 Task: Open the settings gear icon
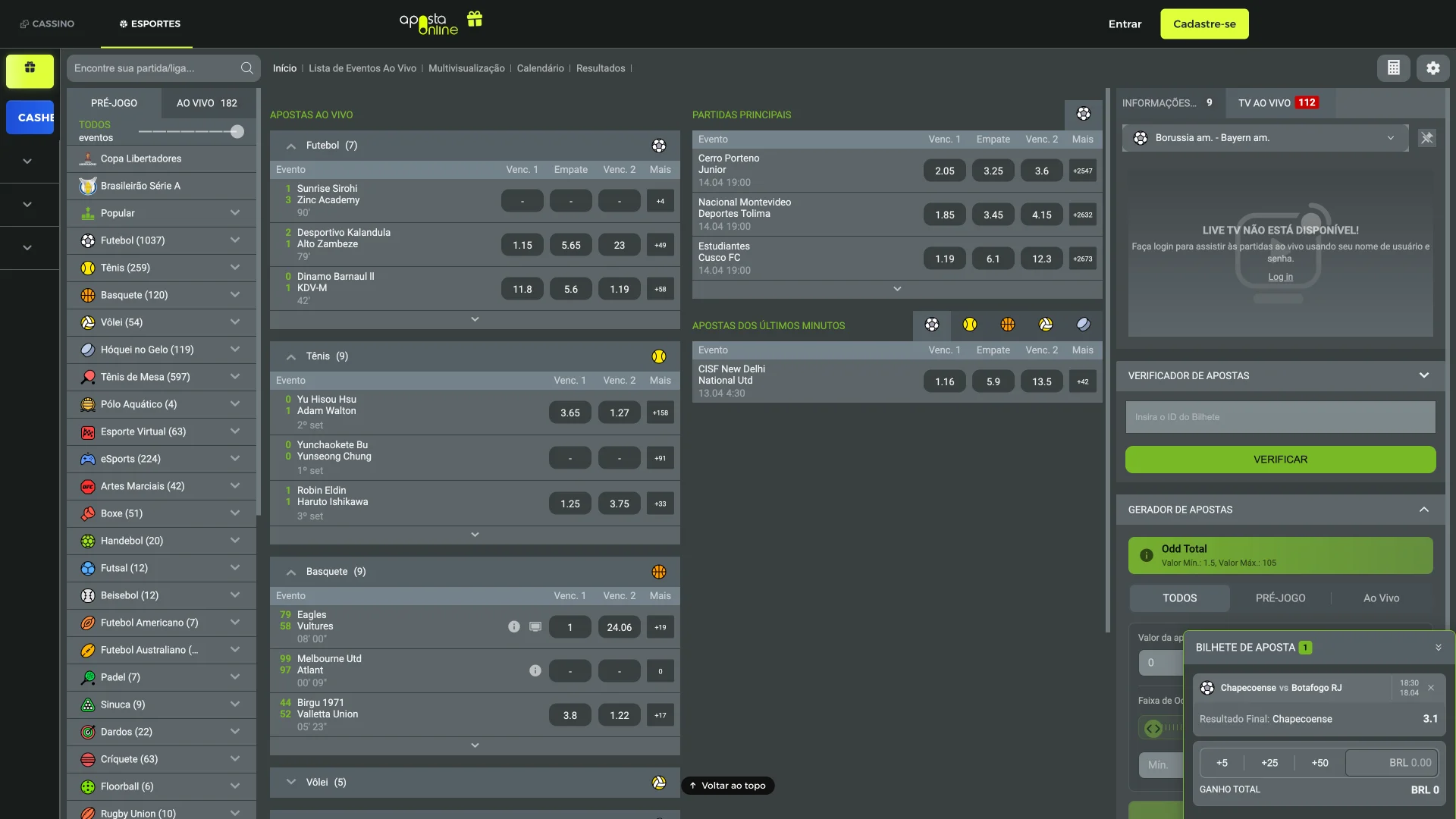(1433, 68)
